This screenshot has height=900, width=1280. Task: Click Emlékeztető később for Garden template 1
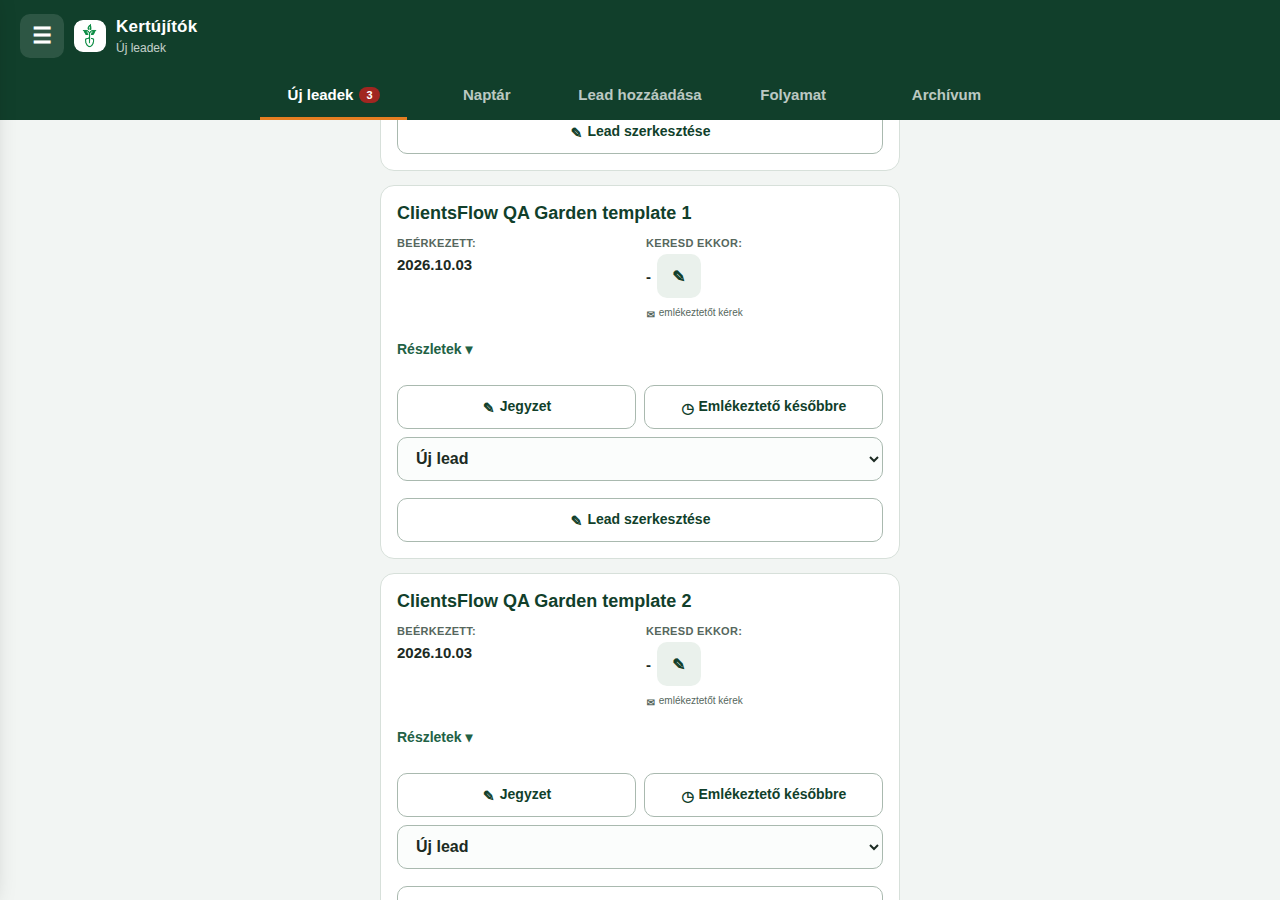click(763, 407)
